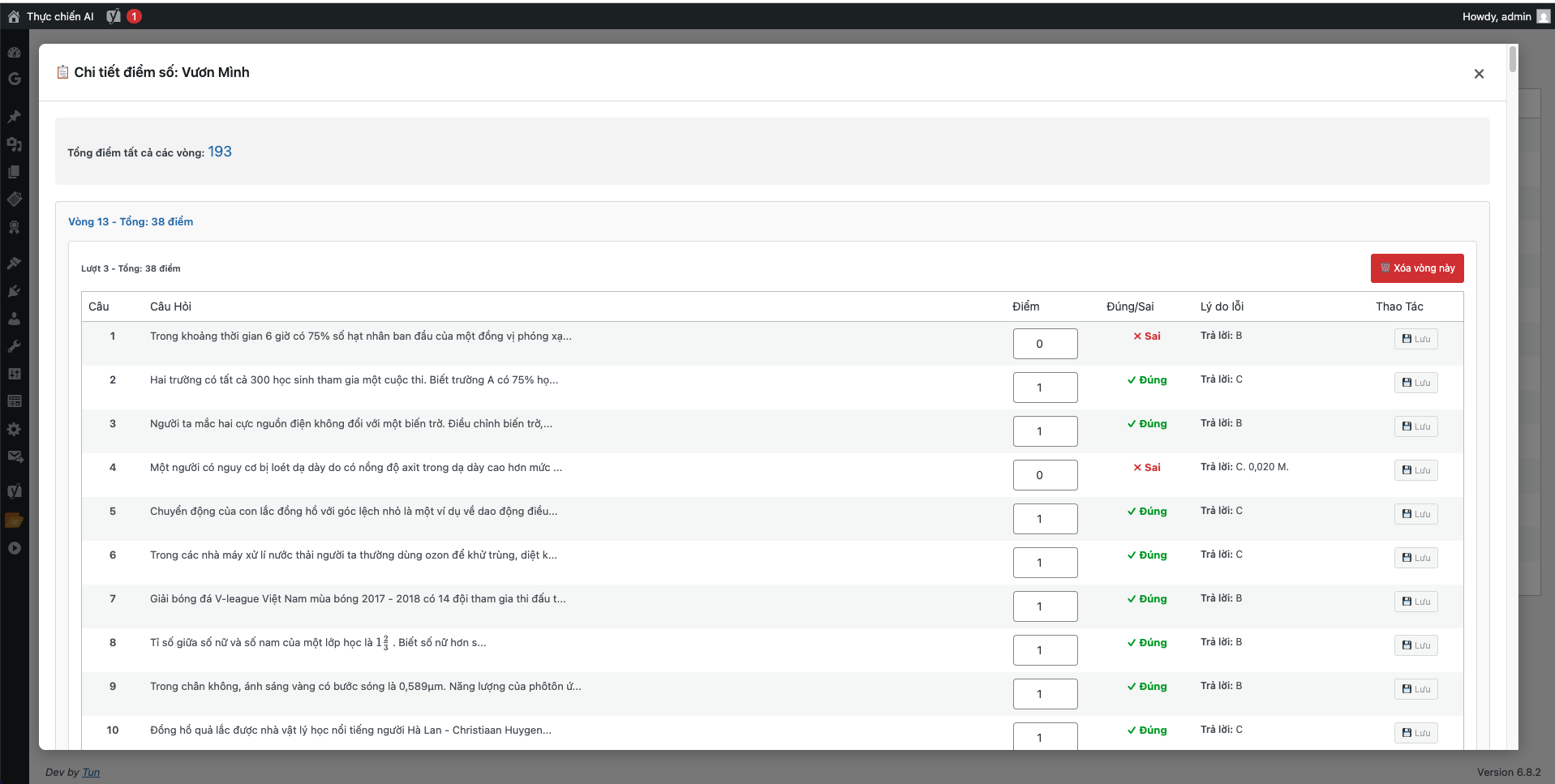This screenshot has width=1555, height=784.
Task: Open the Media library sidebar icon
Action: (x=14, y=144)
